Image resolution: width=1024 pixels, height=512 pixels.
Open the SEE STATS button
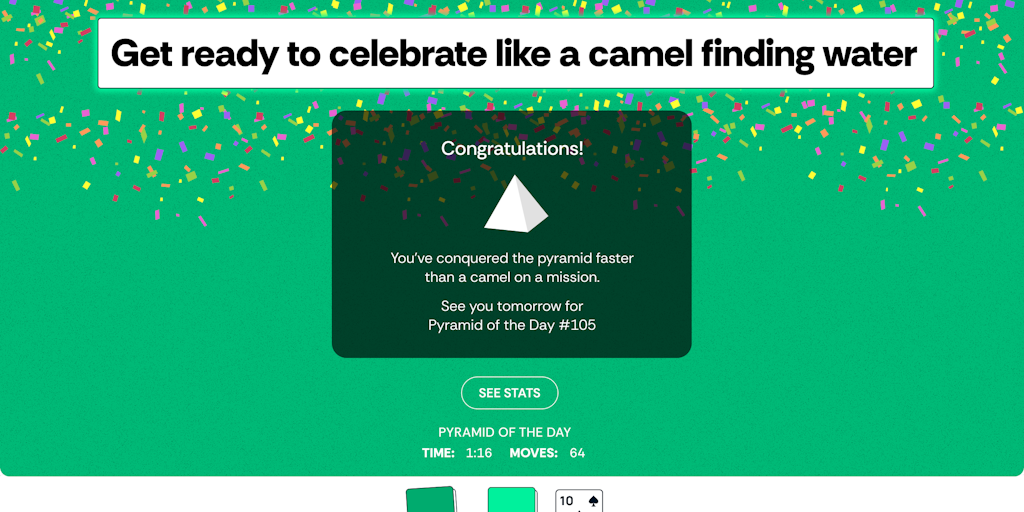pos(509,393)
